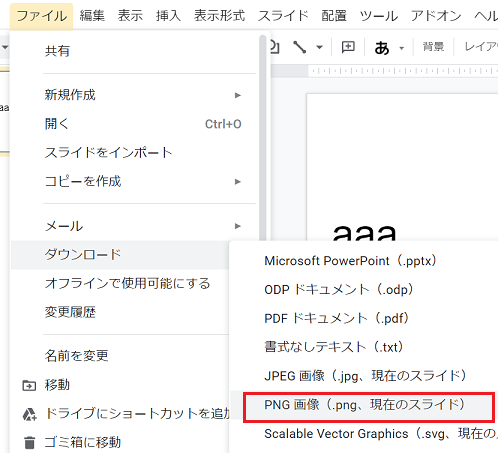Open the あ input tools dropdown arrow

coord(402,48)
